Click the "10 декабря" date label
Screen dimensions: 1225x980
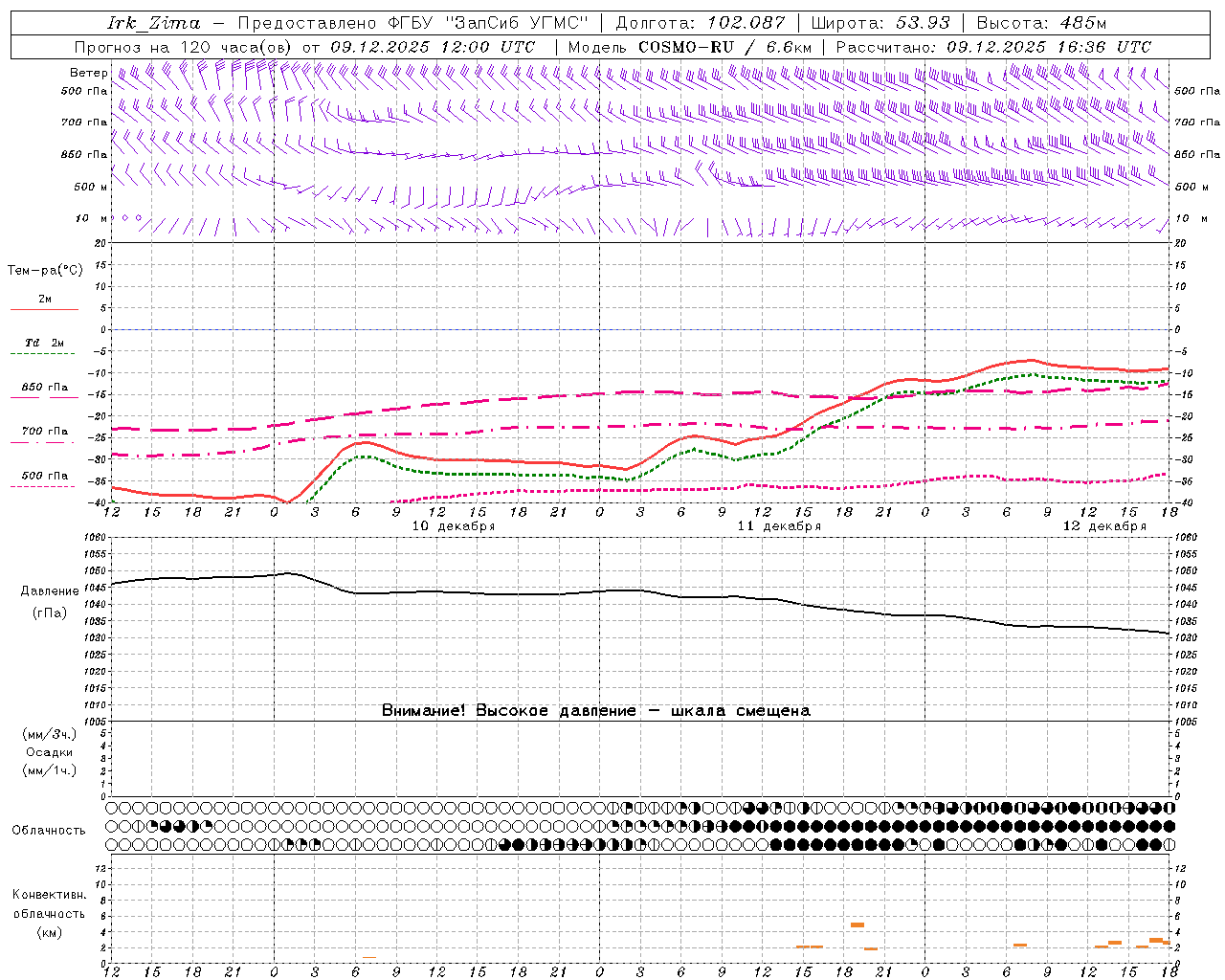point(454,526)
